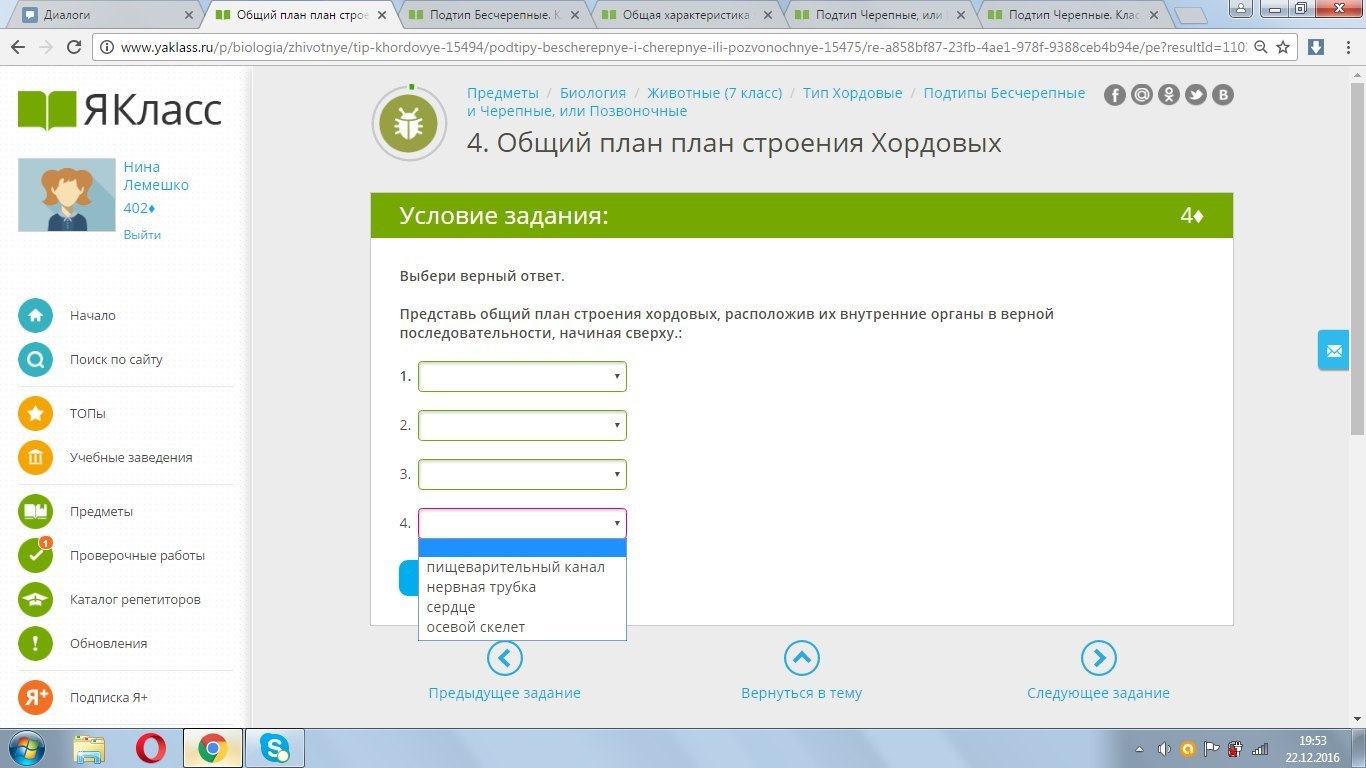
Task: Click the Odnoklassniki share icon
Action: pos(1168,95)
